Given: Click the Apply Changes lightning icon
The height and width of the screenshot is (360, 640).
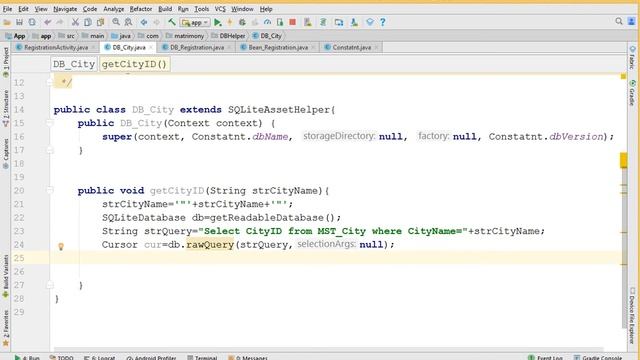Looking at the screenshot, I should coord(230,22).
